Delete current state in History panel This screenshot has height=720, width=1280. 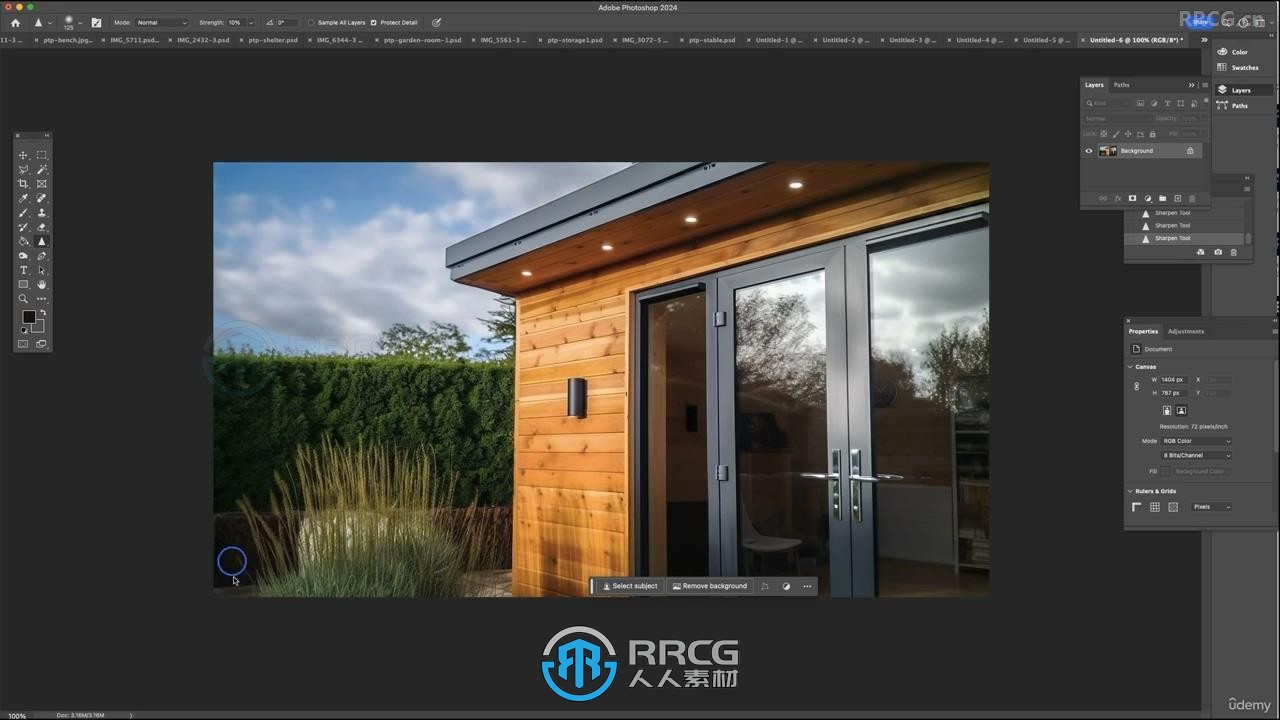1233,252
